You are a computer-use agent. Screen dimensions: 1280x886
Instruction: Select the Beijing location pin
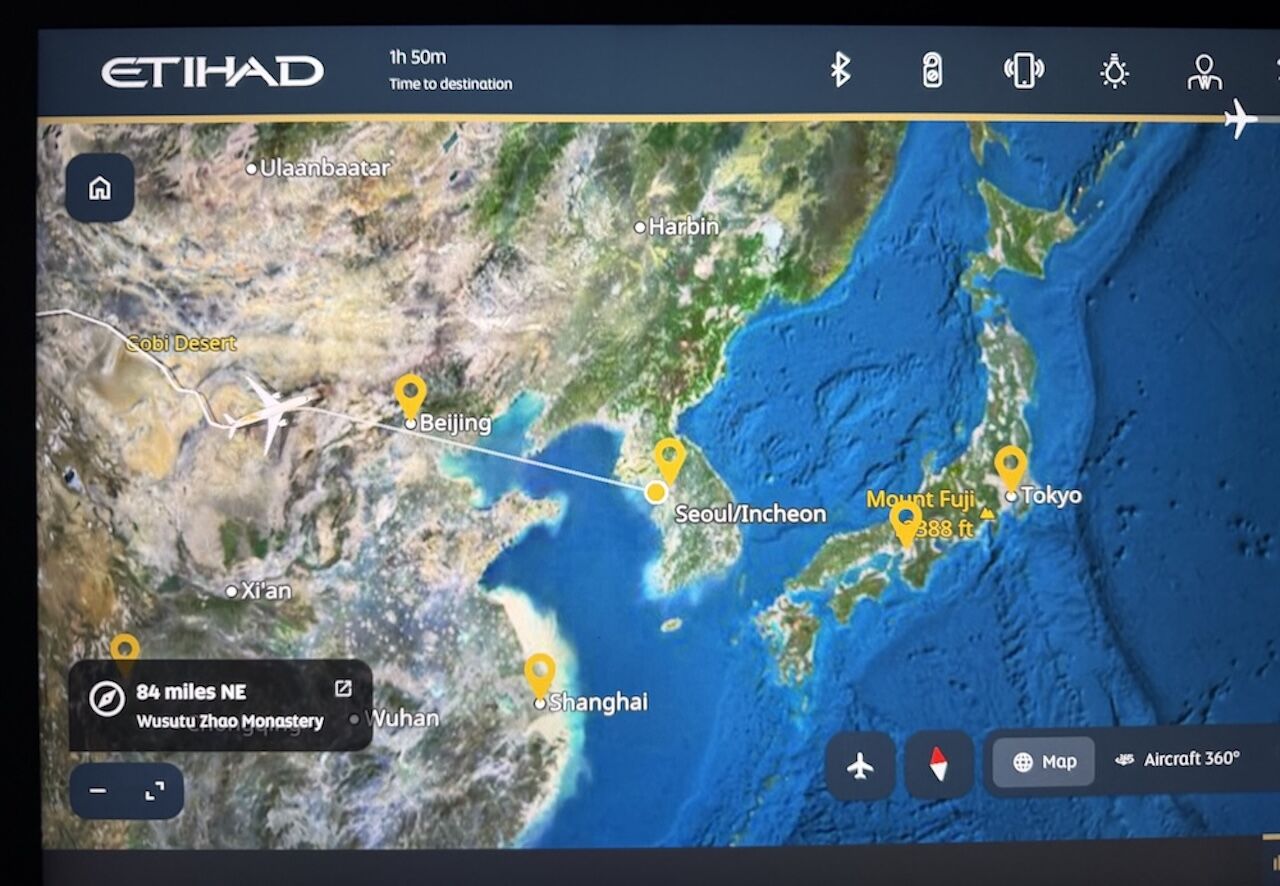tap(410, 396)
